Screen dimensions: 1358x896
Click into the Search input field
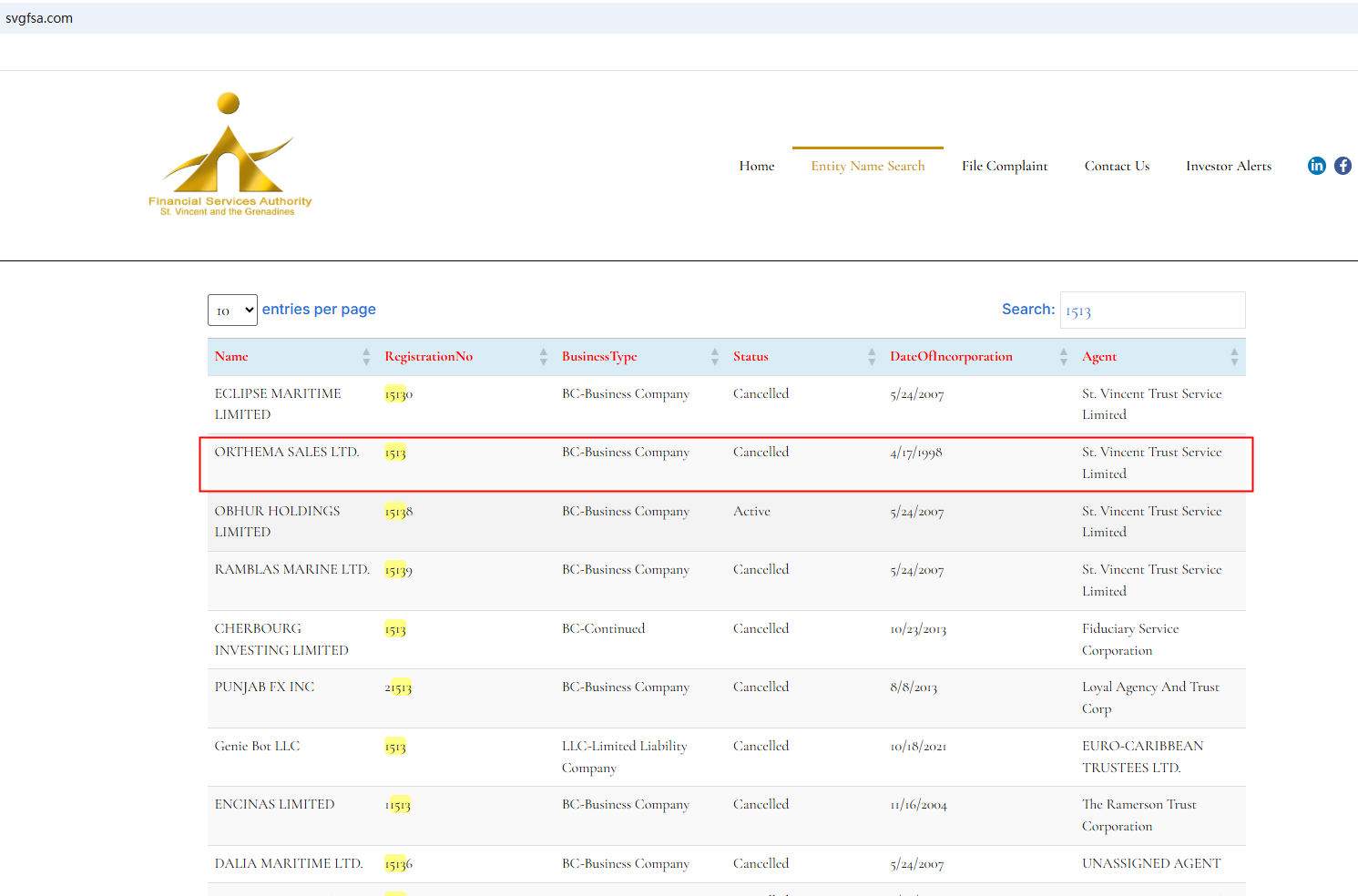pyautogui.click(x=1152, y=311)
